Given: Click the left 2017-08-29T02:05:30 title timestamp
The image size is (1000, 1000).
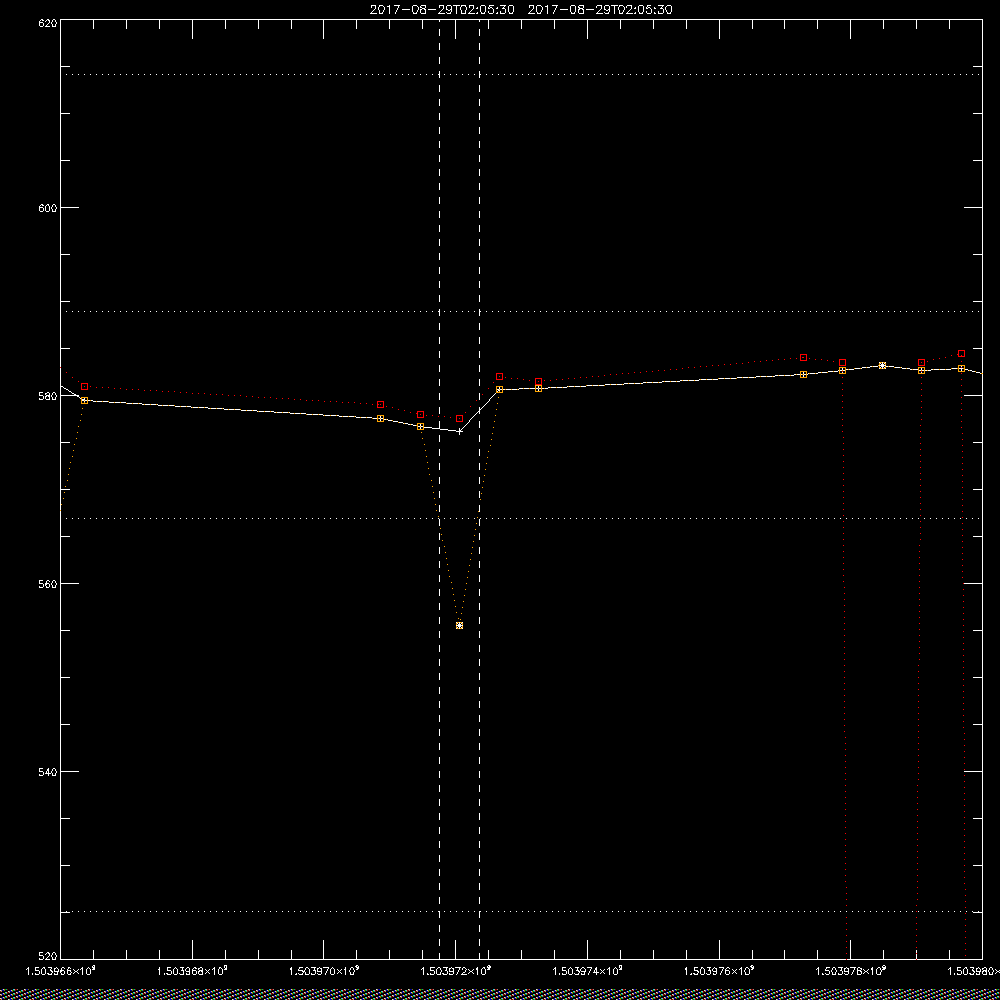Looking at the screenshot, I should point(442,10).
